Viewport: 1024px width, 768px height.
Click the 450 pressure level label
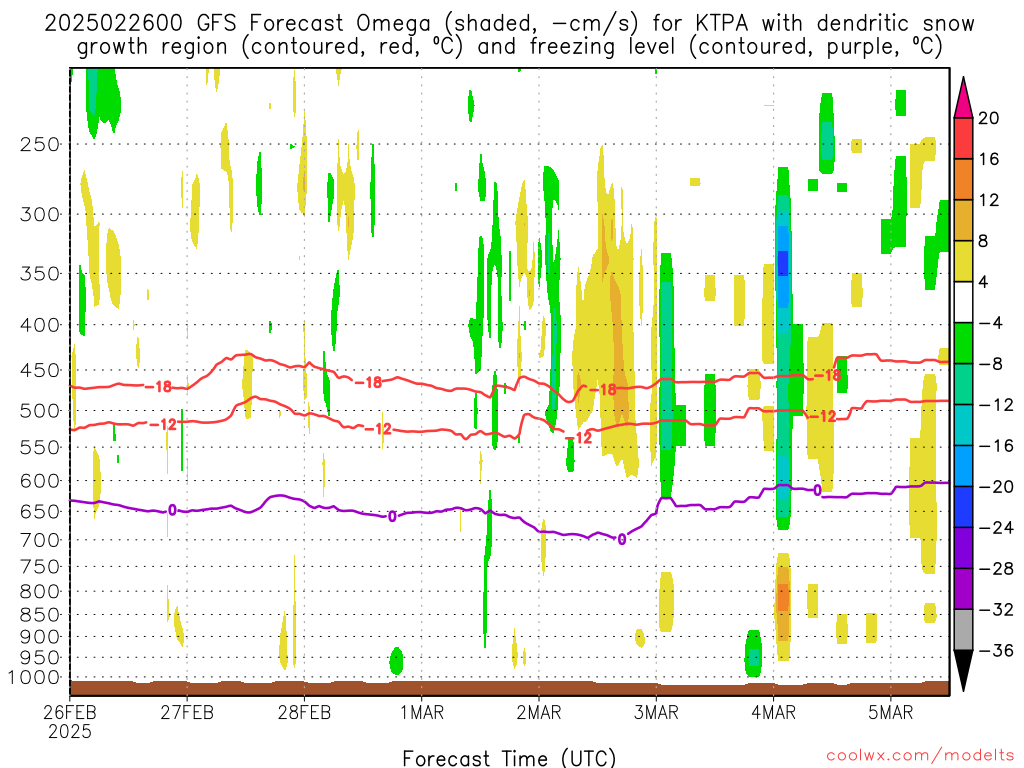tap(40, 370)
